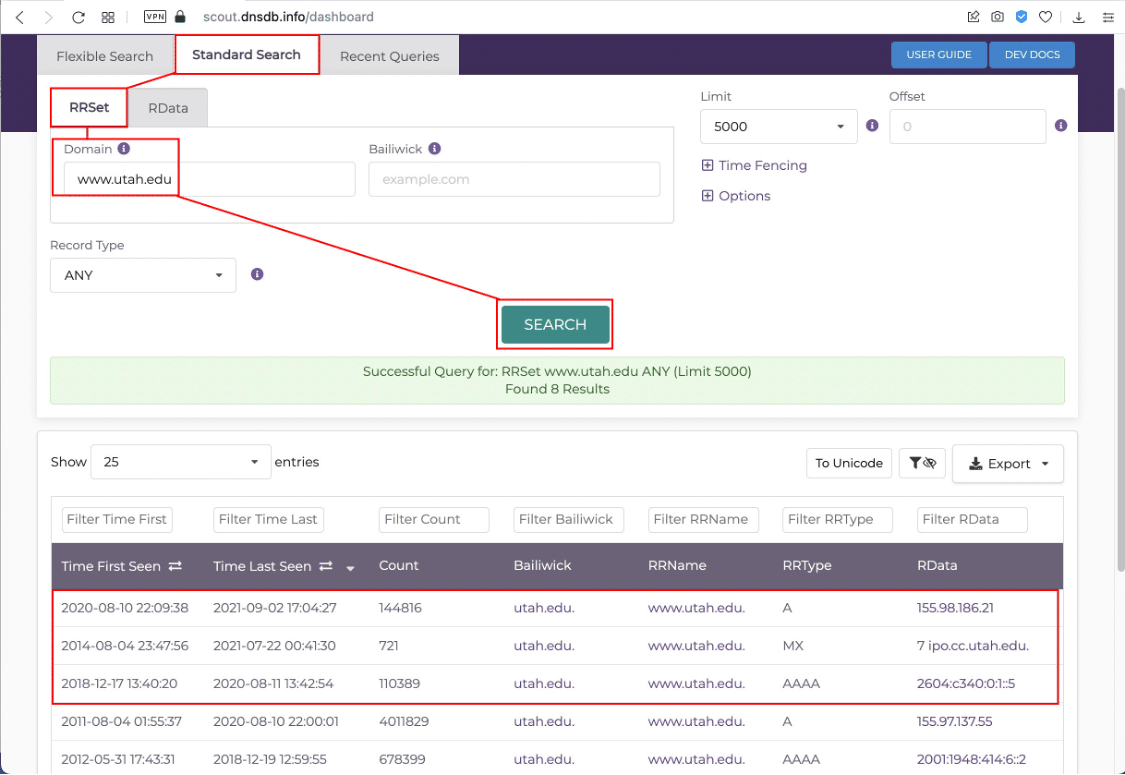Reload the current page
This screenshot has height=775, width=1125.
78,17
